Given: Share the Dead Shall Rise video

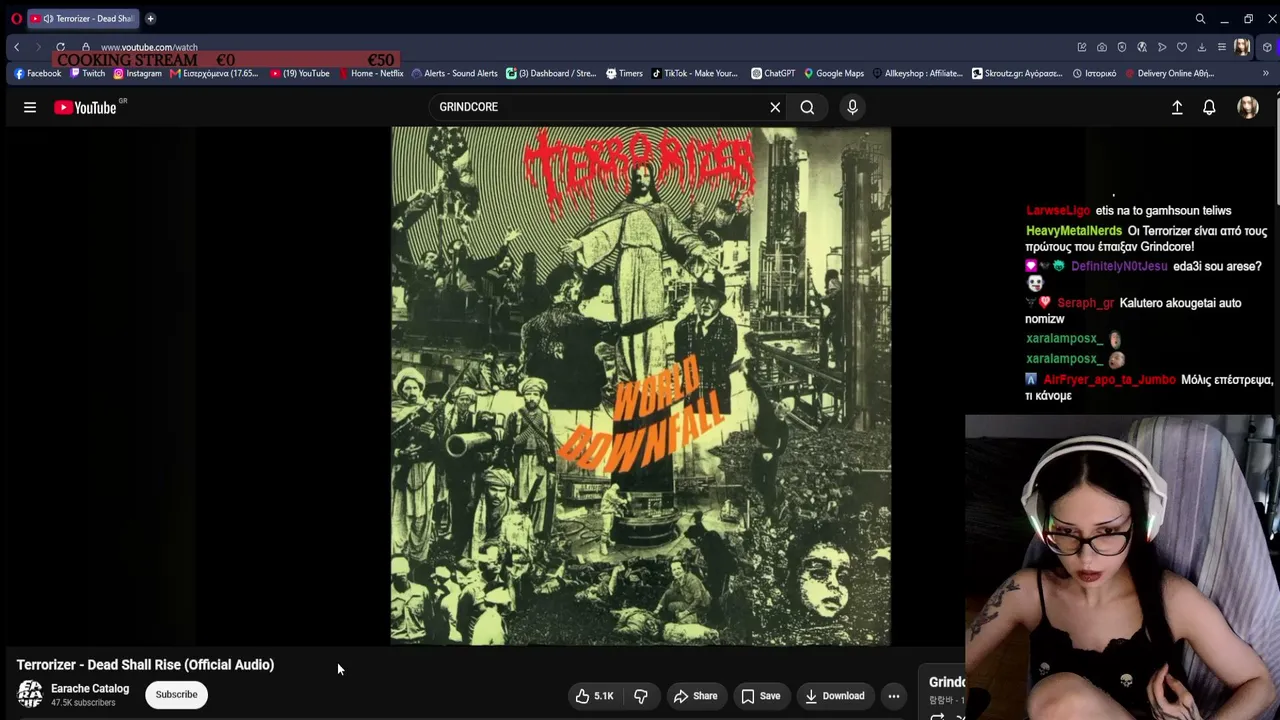Looking at the screenshot, I should [695, 696].
